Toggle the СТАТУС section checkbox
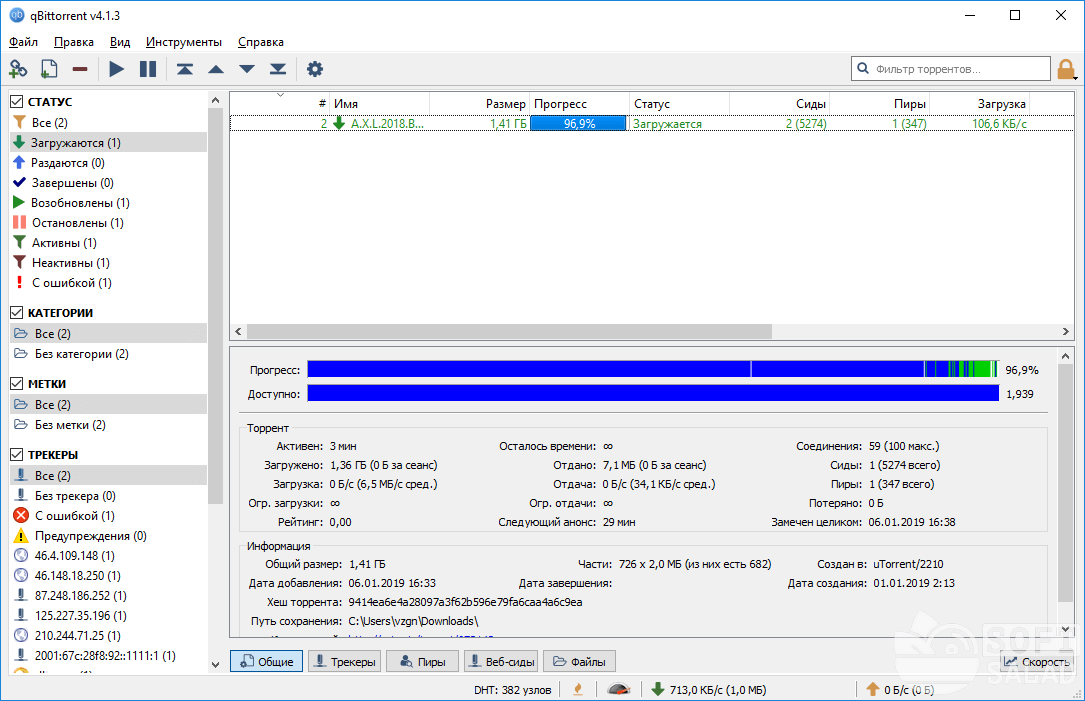The image size is (1085, 701). click(17, 102)
